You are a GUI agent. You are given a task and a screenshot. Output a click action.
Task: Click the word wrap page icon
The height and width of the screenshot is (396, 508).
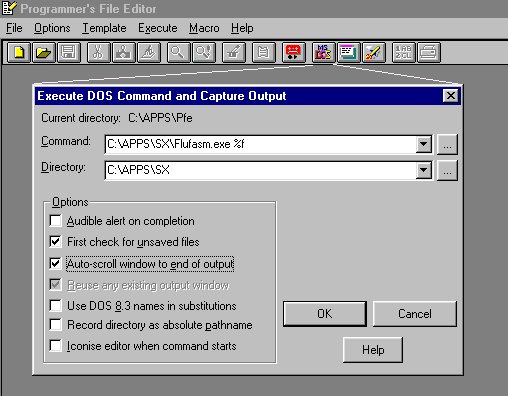(x=264, y=52)
